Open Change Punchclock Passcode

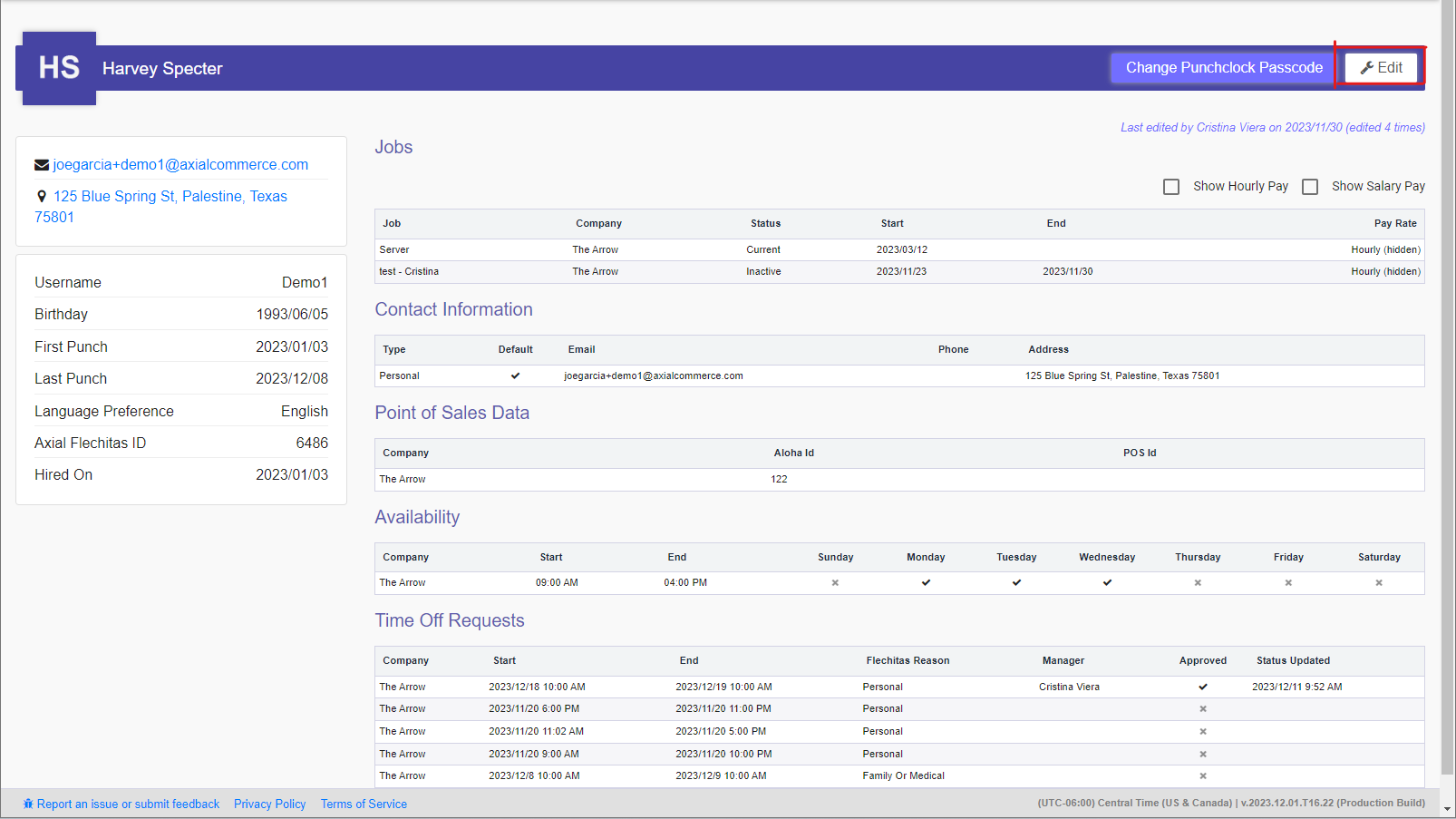tap(1223, 68)
